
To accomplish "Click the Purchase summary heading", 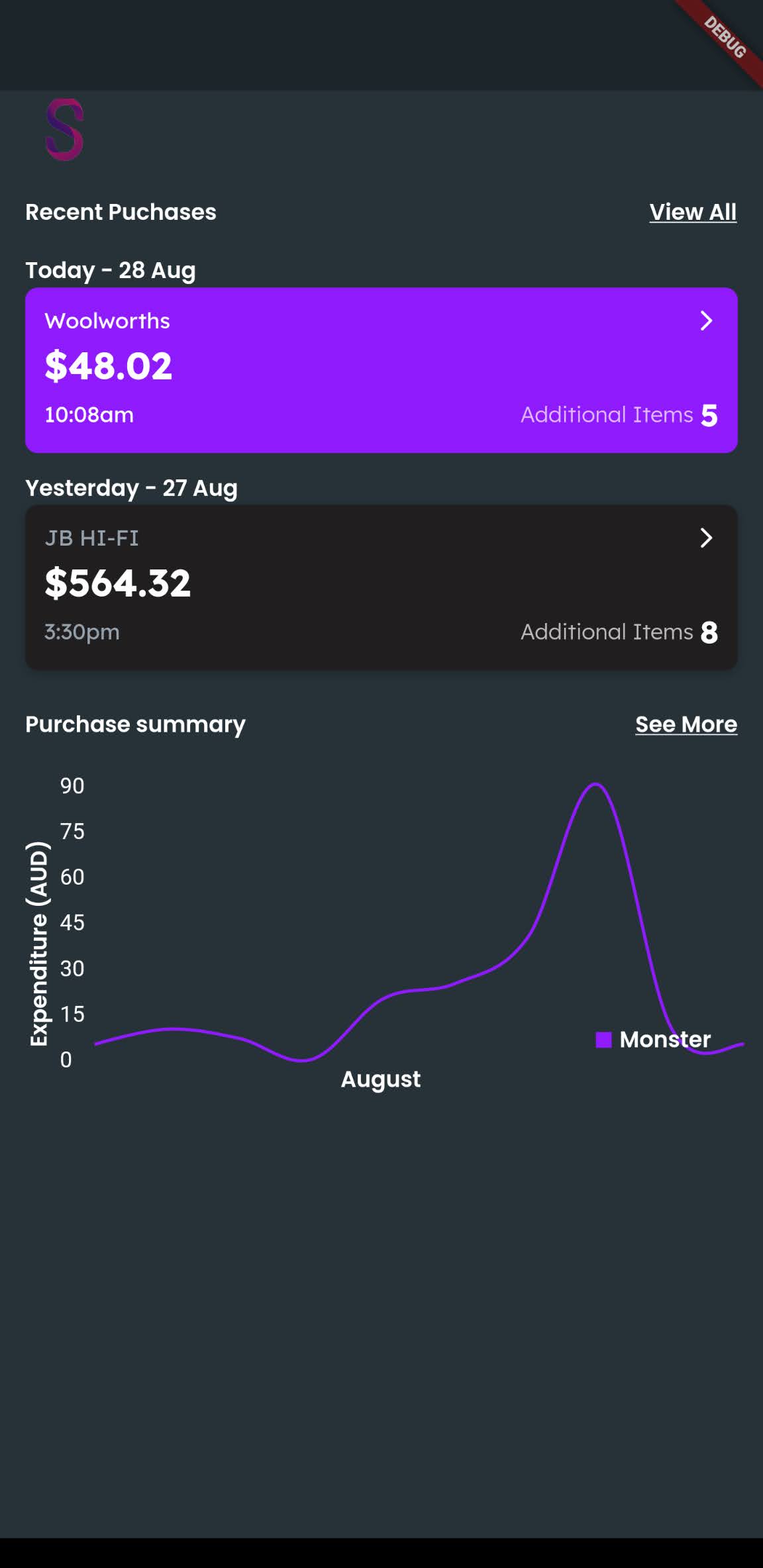I will [x=135, y=724].
